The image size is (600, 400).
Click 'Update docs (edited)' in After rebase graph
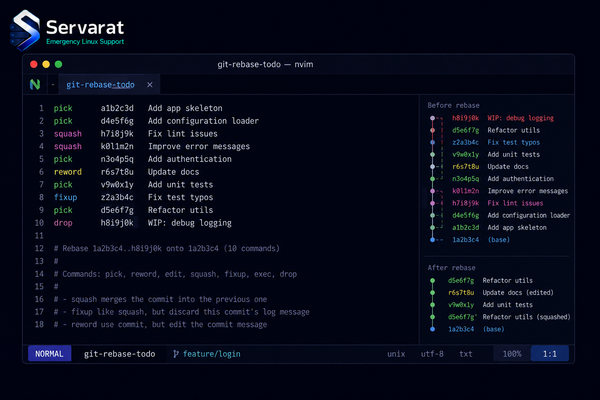[x=518, y=293]
